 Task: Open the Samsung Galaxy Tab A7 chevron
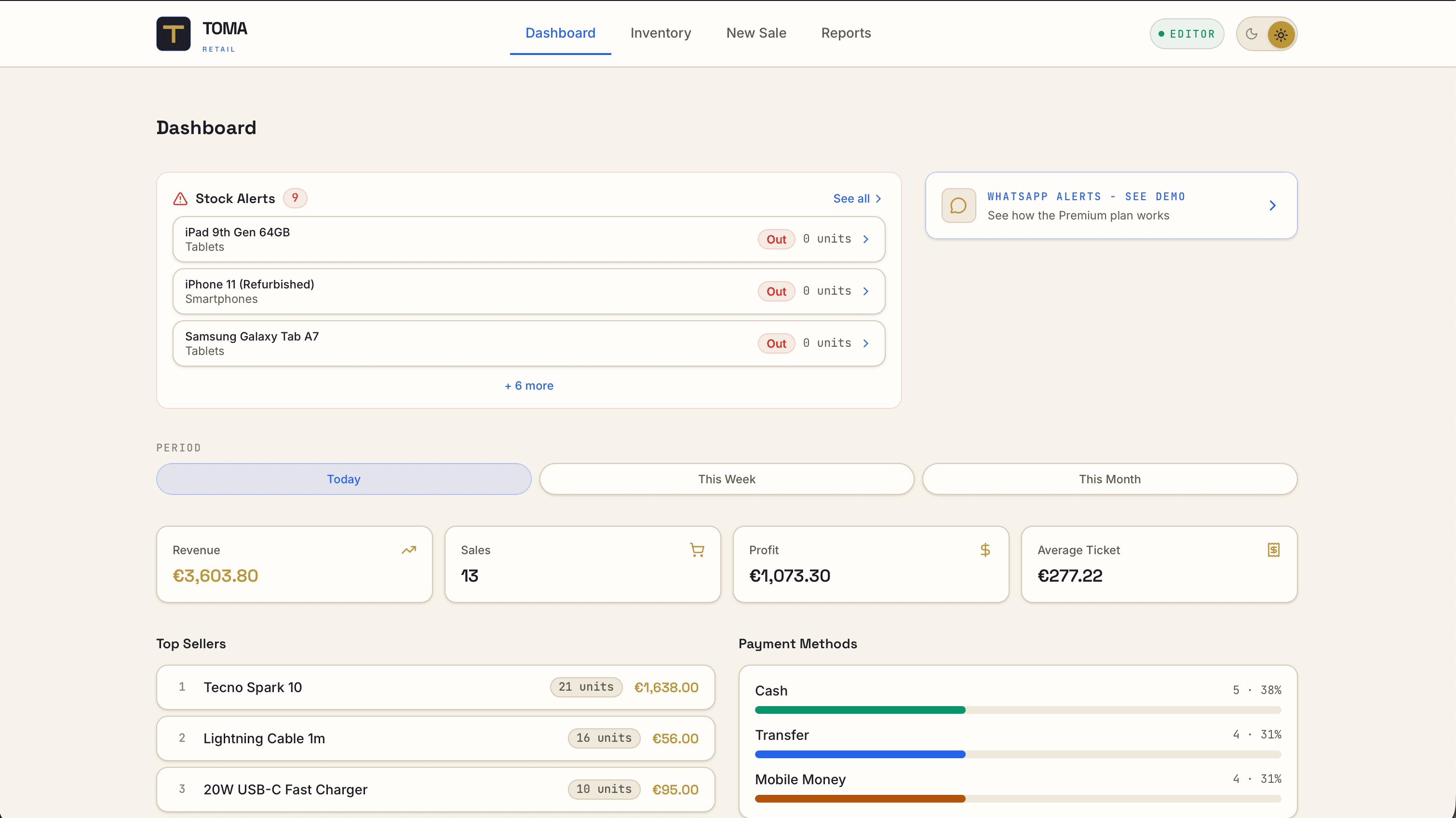[x=866, y=343]
